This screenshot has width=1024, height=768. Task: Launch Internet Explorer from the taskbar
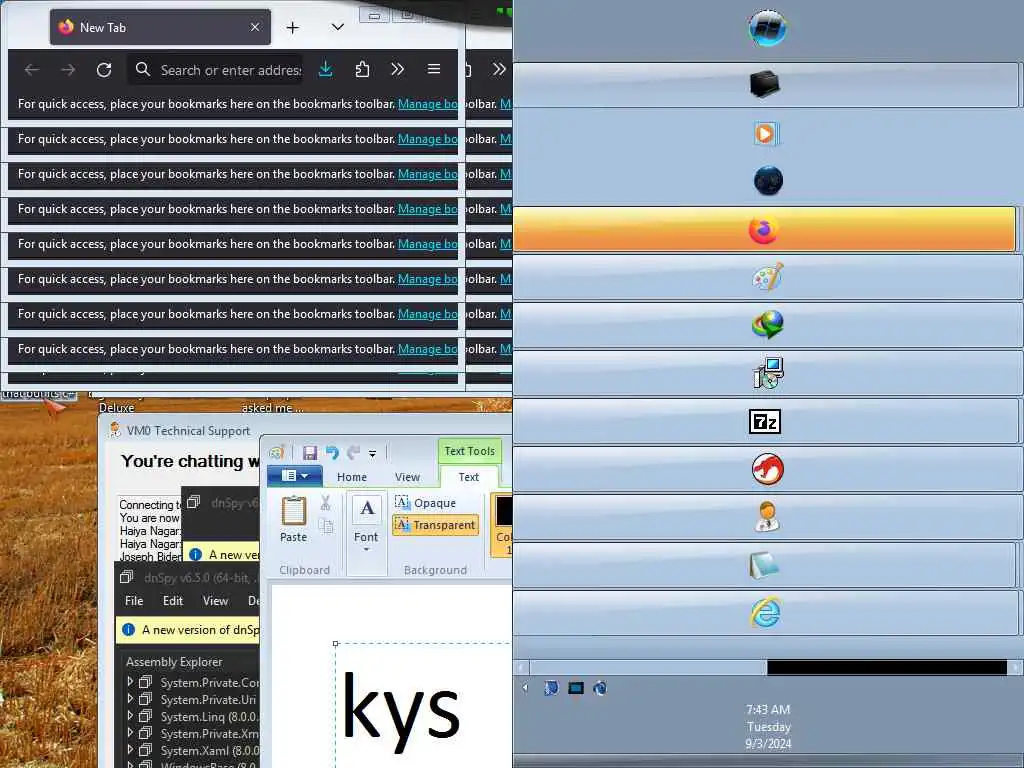click(765, 613)
